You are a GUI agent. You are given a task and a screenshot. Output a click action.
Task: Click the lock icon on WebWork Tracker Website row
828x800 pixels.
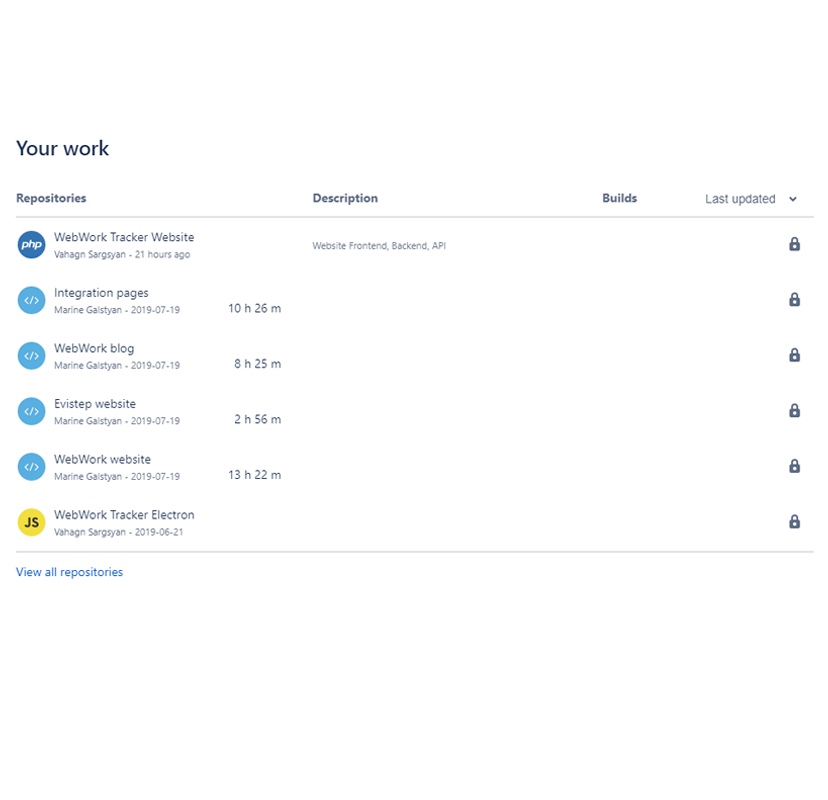click(794, 244)
